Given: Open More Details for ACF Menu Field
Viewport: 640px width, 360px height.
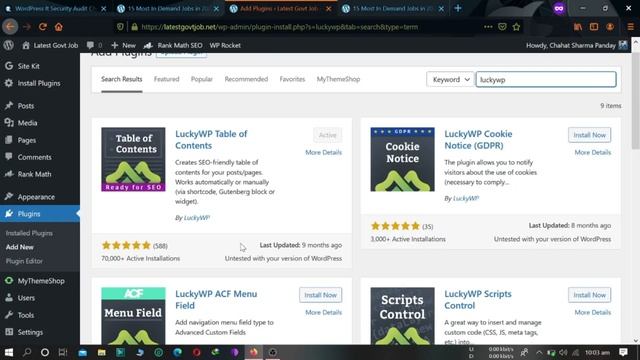Looking at the screenshot, I should pyautogui.click(x=324, y=312).
